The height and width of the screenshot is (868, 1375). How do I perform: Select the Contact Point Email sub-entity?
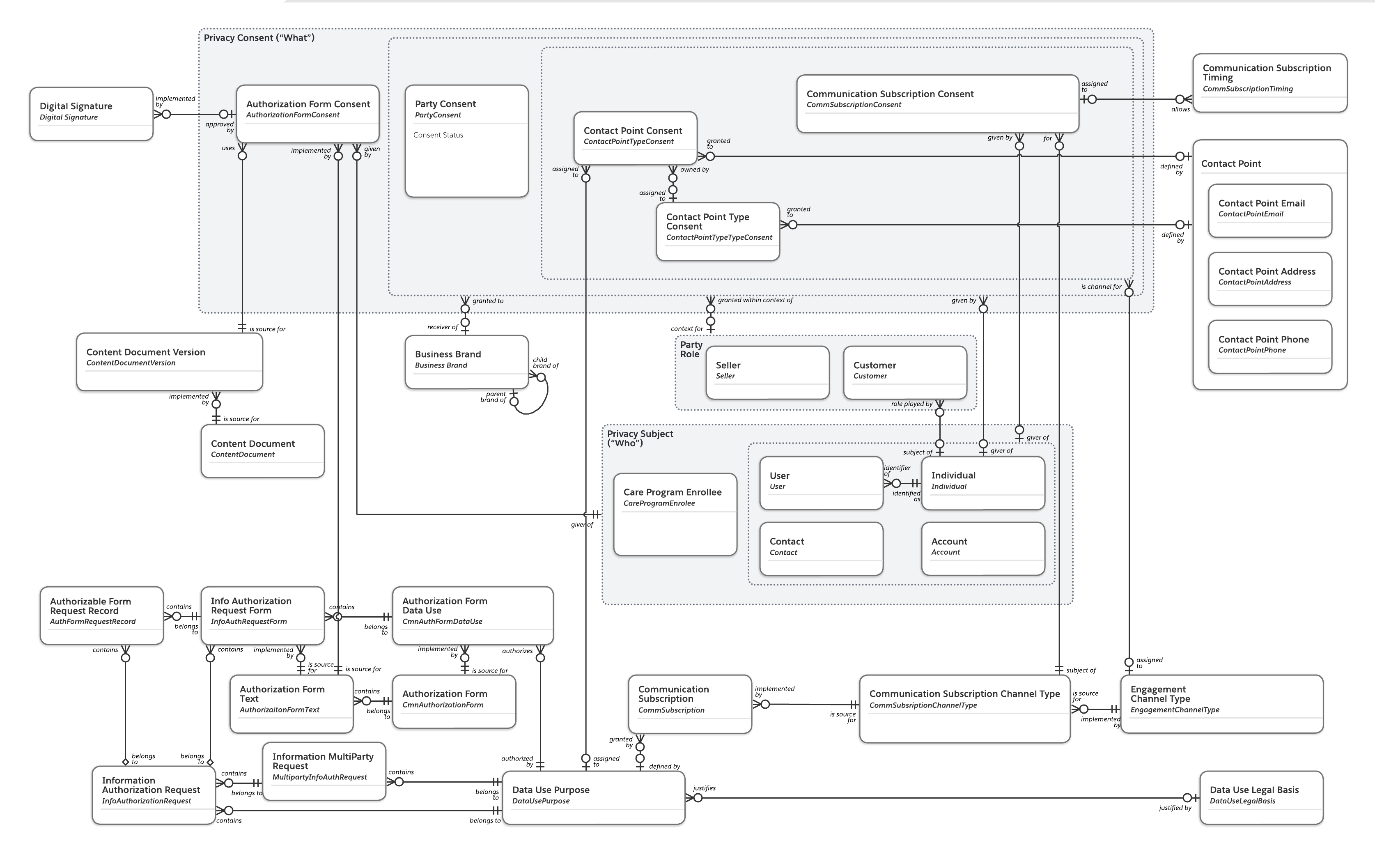[x=1270, y=210]
